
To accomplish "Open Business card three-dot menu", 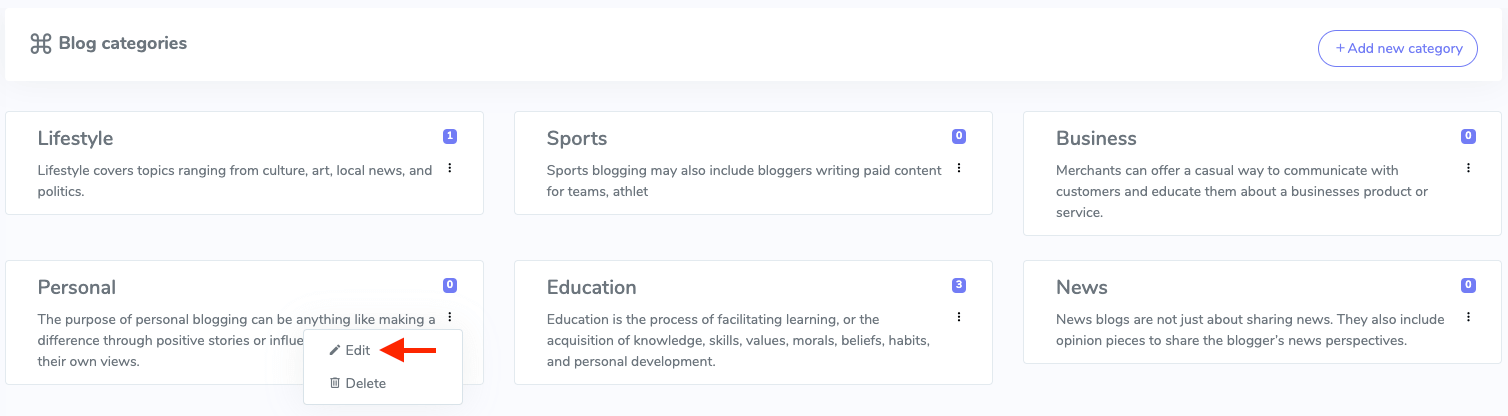I will point(1468,168).
